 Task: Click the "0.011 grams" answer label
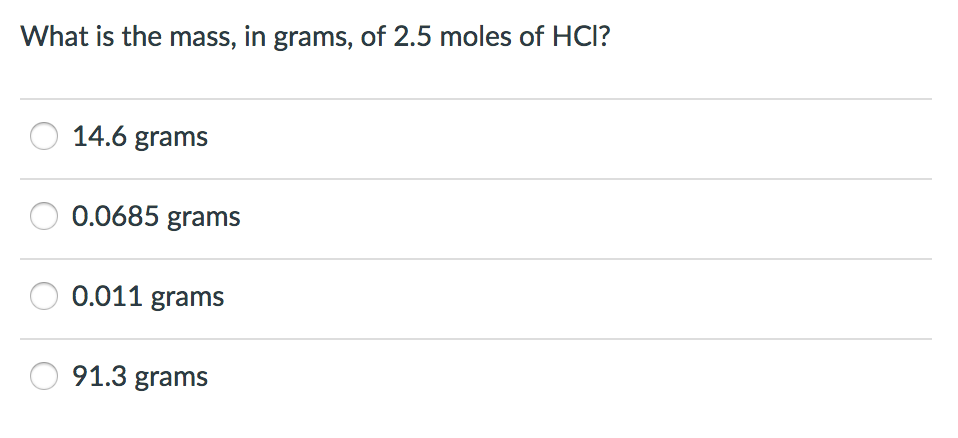point(148,297)
